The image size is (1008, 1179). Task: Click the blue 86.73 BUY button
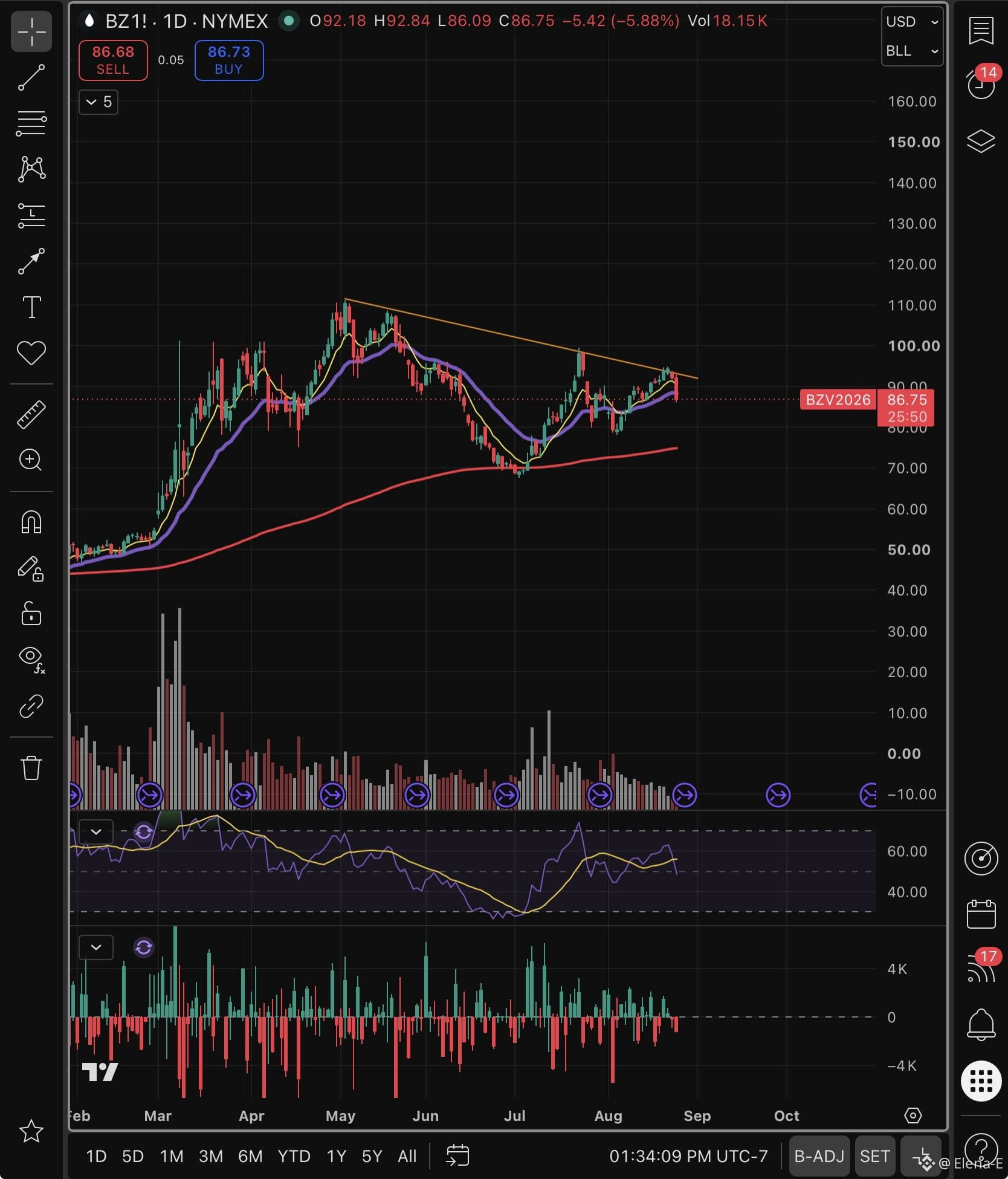tap(229, 60)
